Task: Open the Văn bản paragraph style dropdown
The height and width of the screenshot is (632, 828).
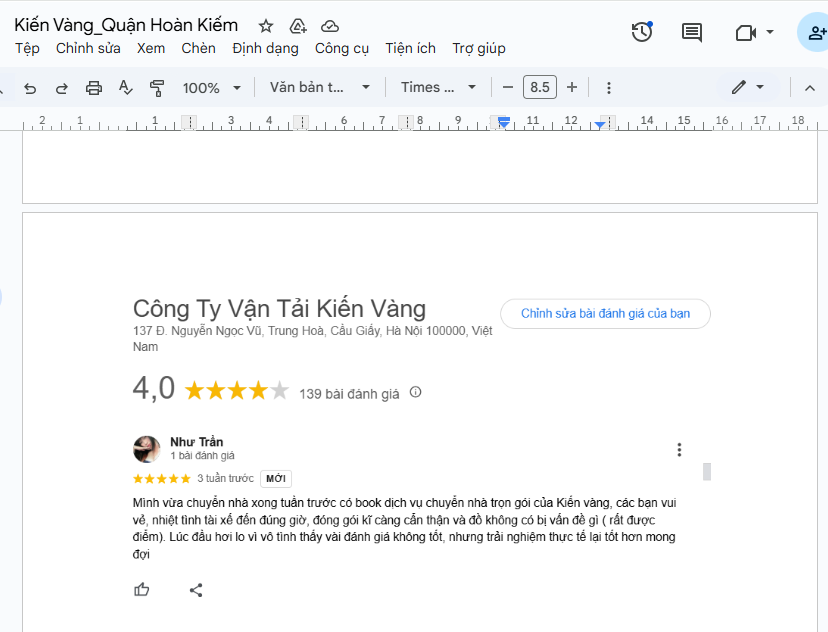Action: coord(320,87)
